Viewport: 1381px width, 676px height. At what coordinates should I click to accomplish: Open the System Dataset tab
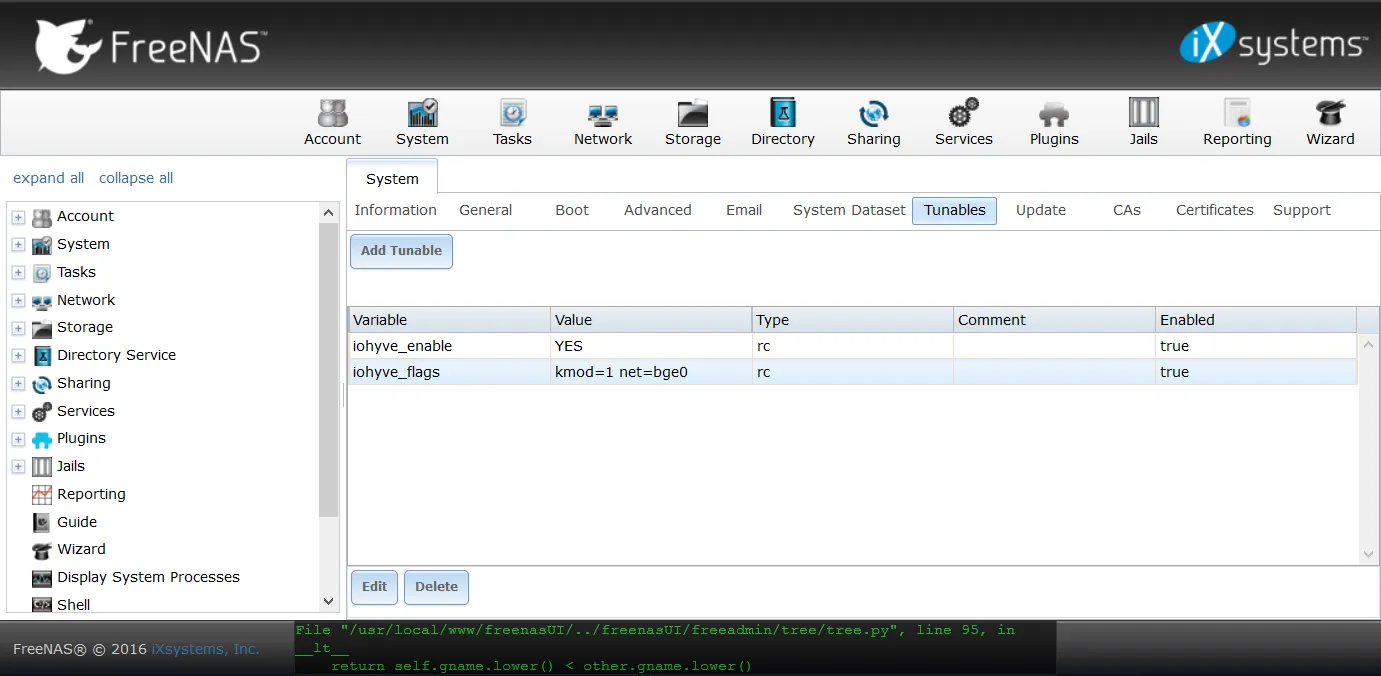click(848, 210)
